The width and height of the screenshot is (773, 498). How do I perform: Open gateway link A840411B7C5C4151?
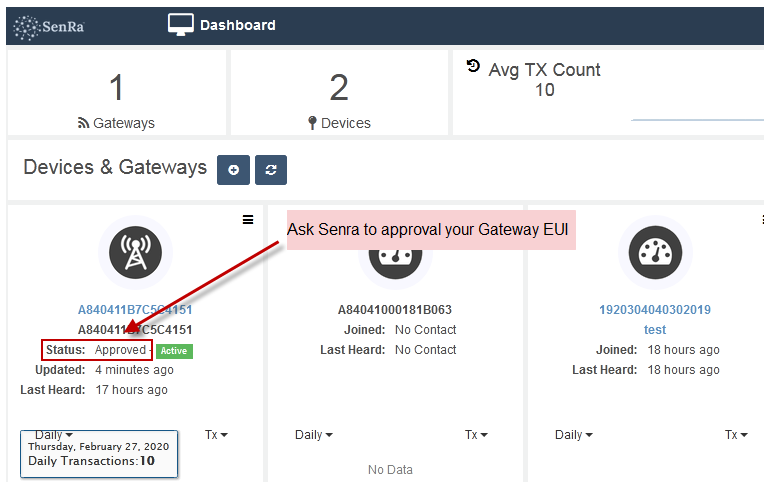(135, 310)
